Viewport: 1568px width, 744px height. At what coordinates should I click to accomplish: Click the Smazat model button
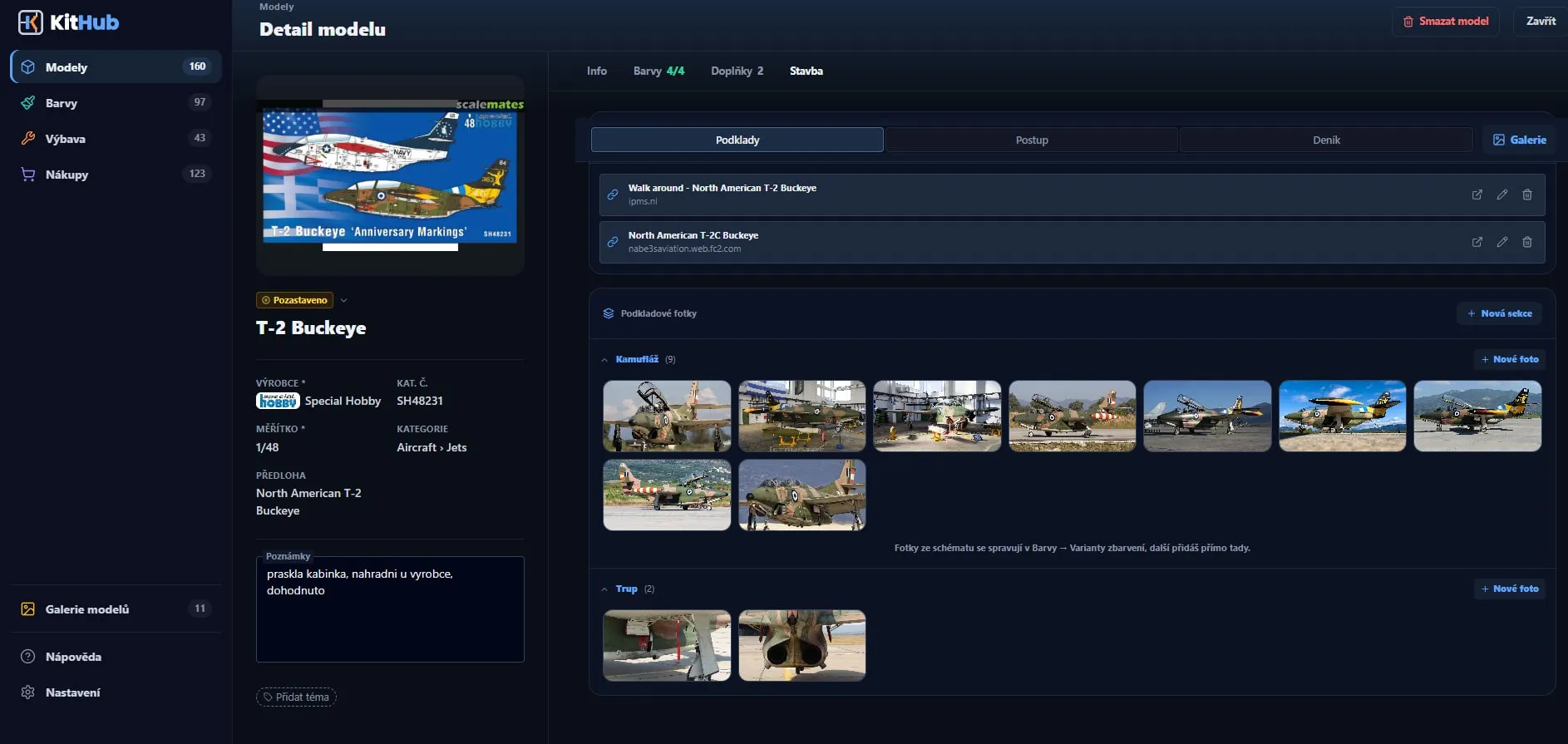click(x=1446, y=22)
